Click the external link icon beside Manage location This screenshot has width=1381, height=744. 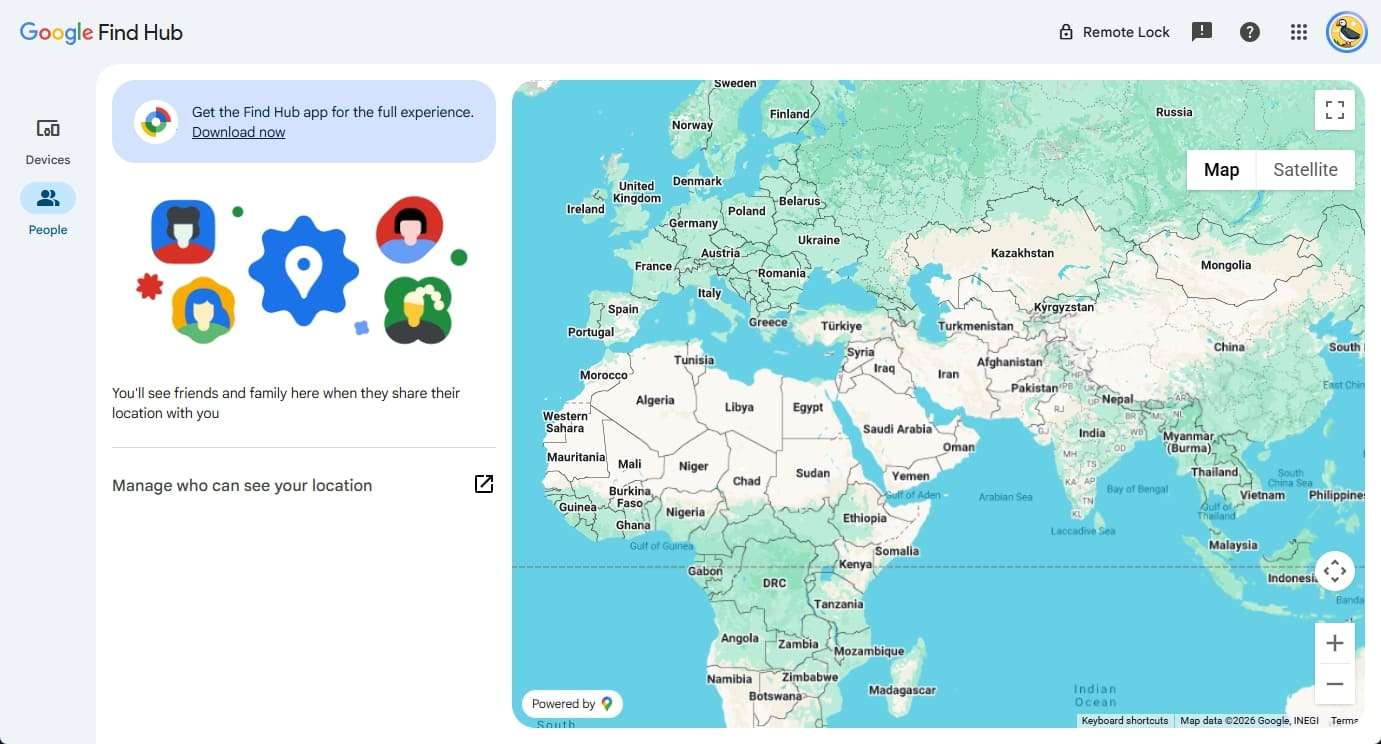click(x=484, y=484)
